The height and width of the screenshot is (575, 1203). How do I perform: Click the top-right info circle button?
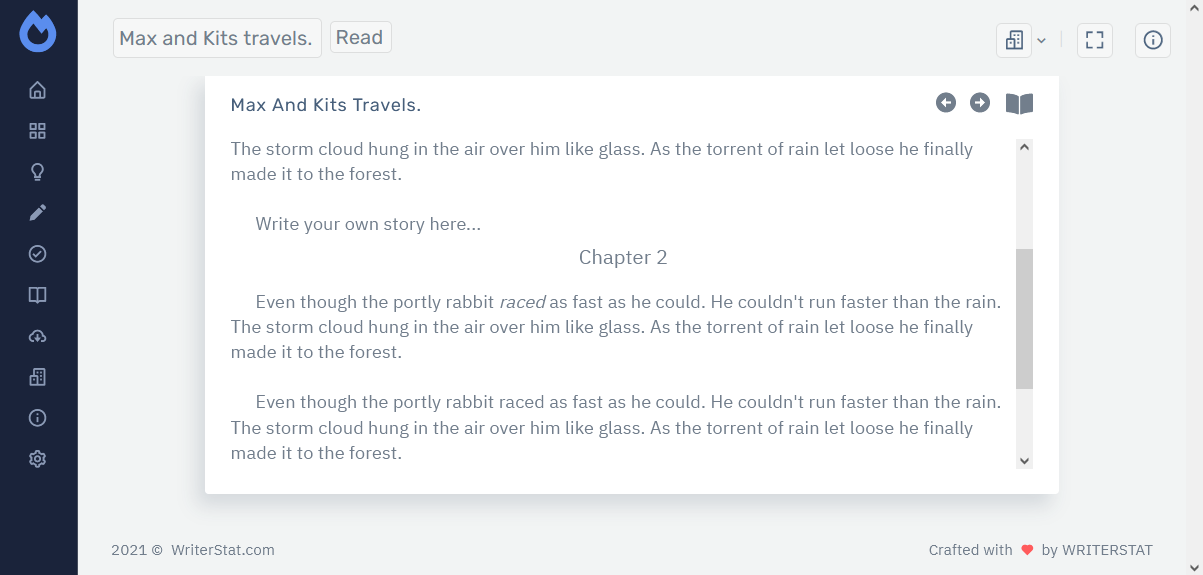point(1153,40)
